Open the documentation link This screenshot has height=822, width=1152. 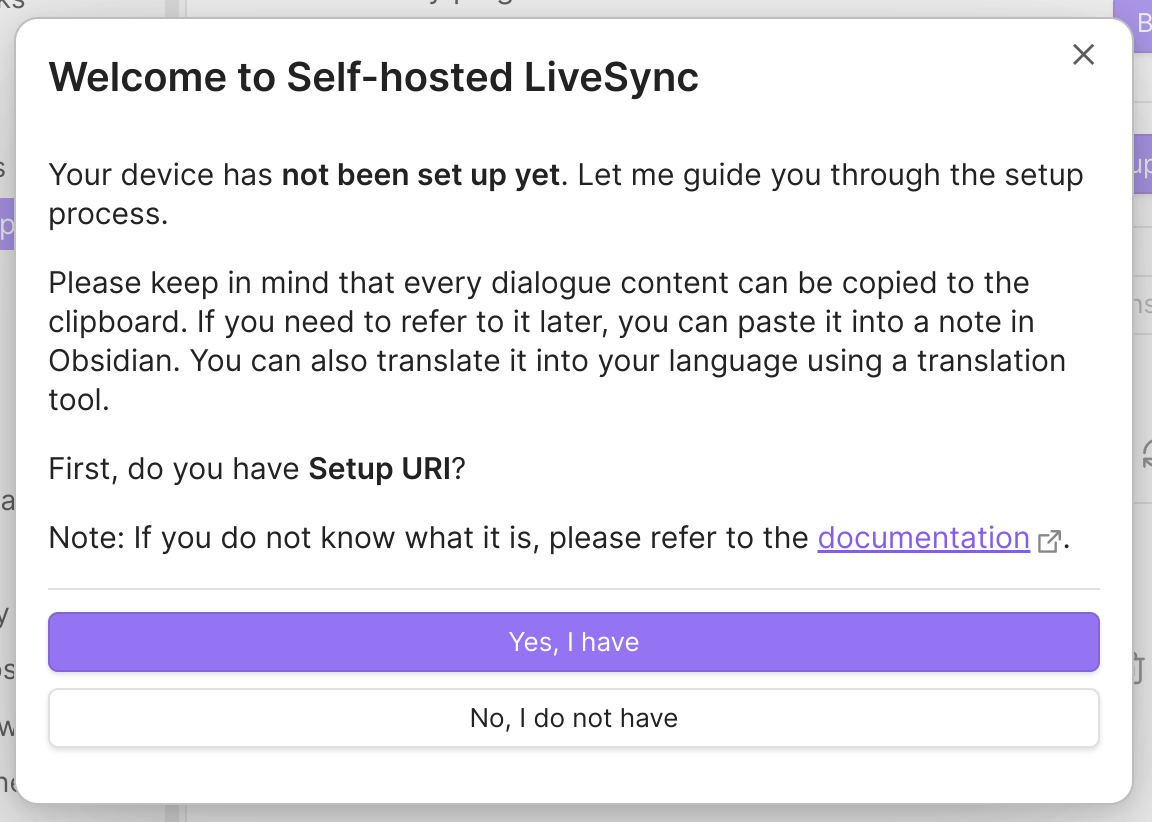pyautogui.click(x=924, y=538)
